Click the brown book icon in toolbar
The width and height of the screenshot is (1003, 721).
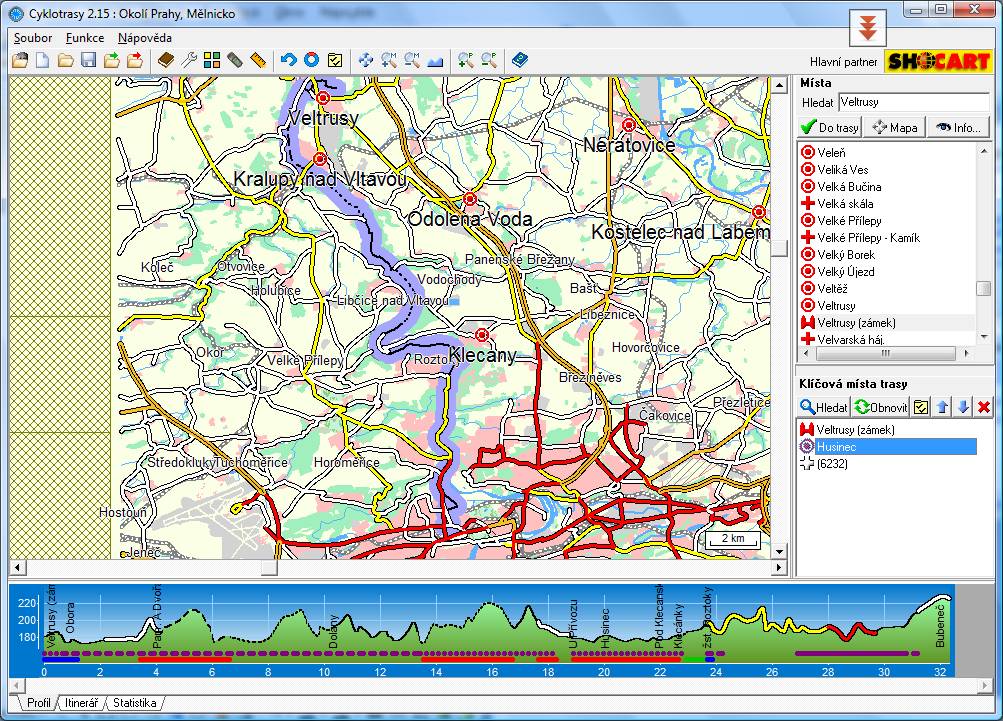166,60
